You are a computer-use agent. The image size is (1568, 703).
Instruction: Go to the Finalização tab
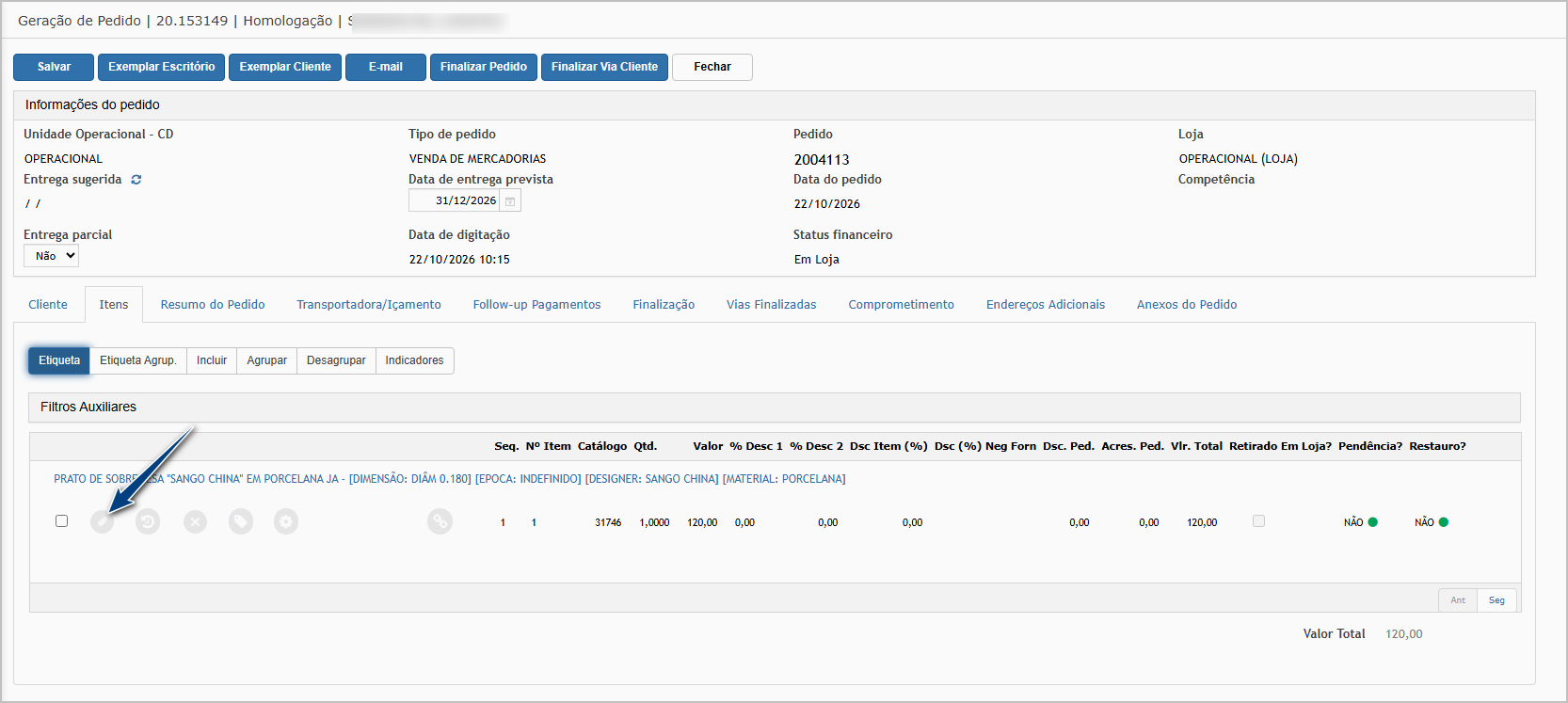tap(664, 305)
